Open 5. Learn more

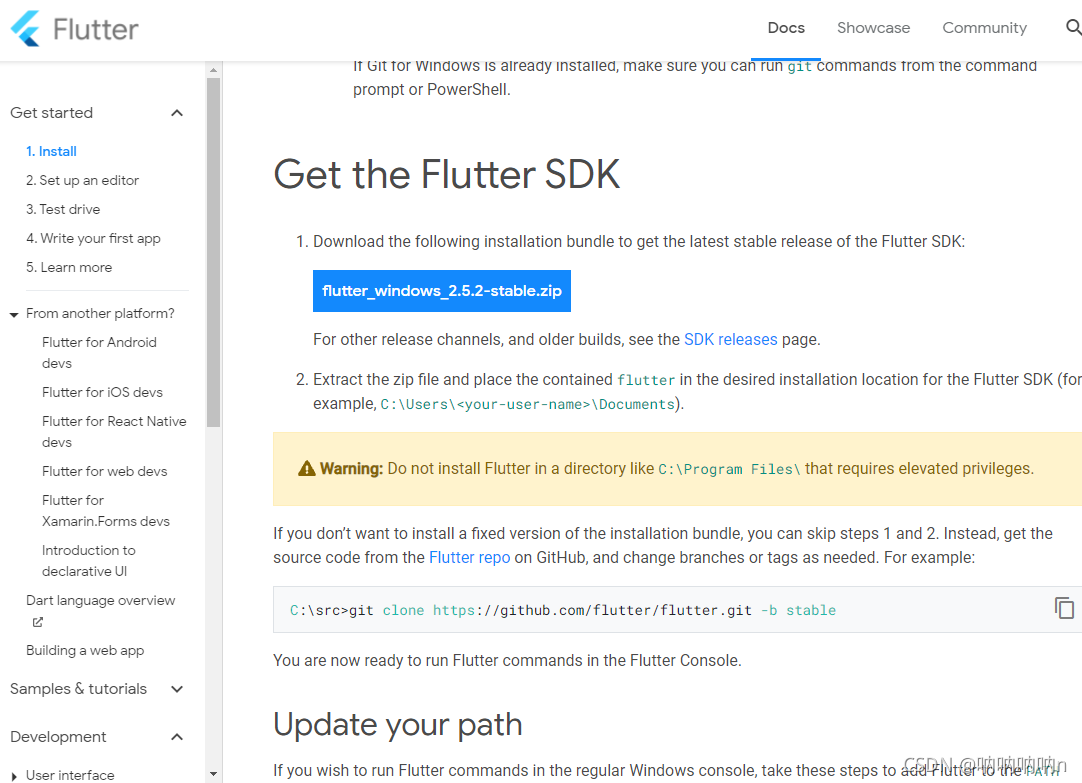click(x=69, y=267)
